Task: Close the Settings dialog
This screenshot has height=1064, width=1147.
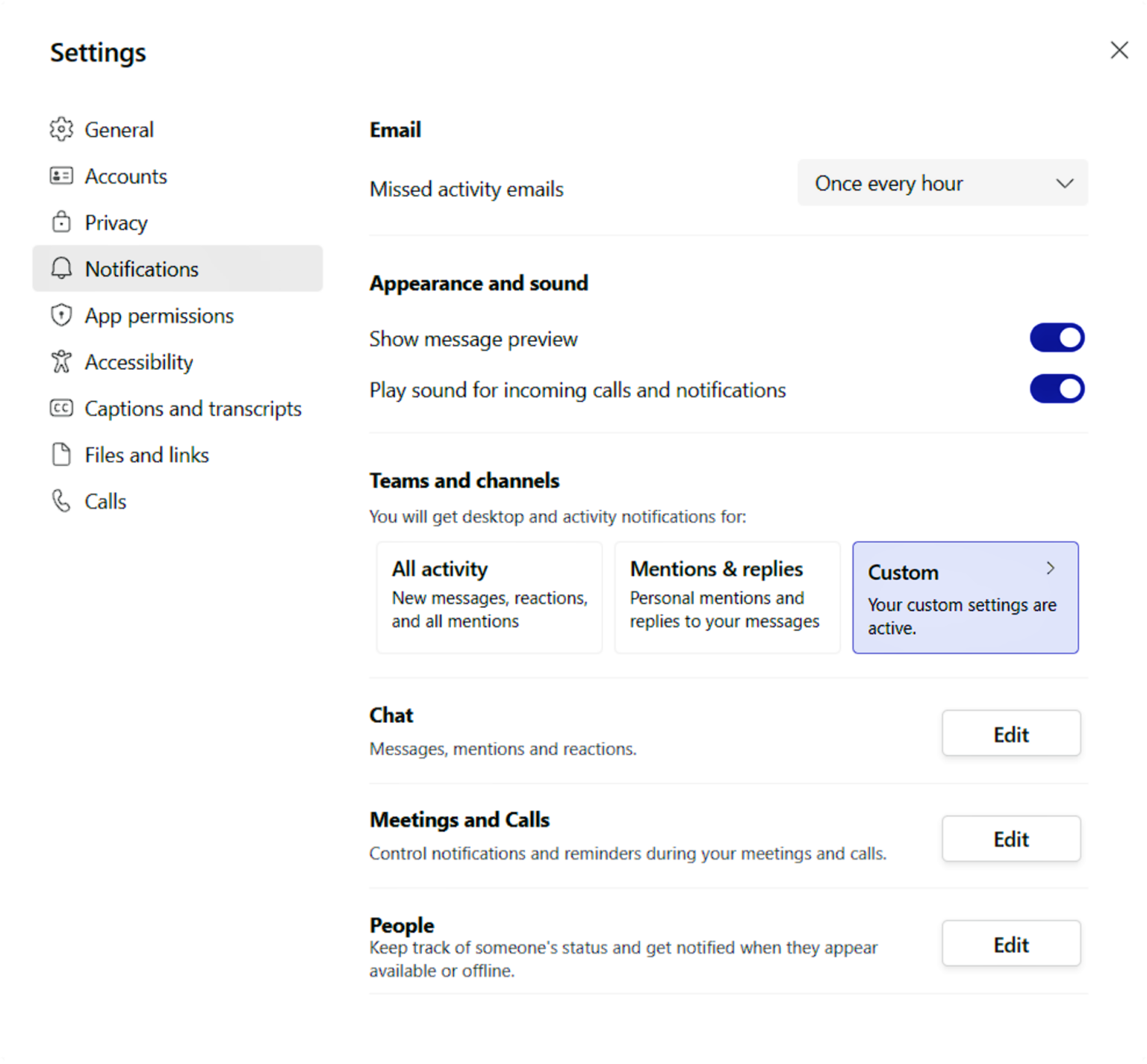Action: [x=1119, y=50]
